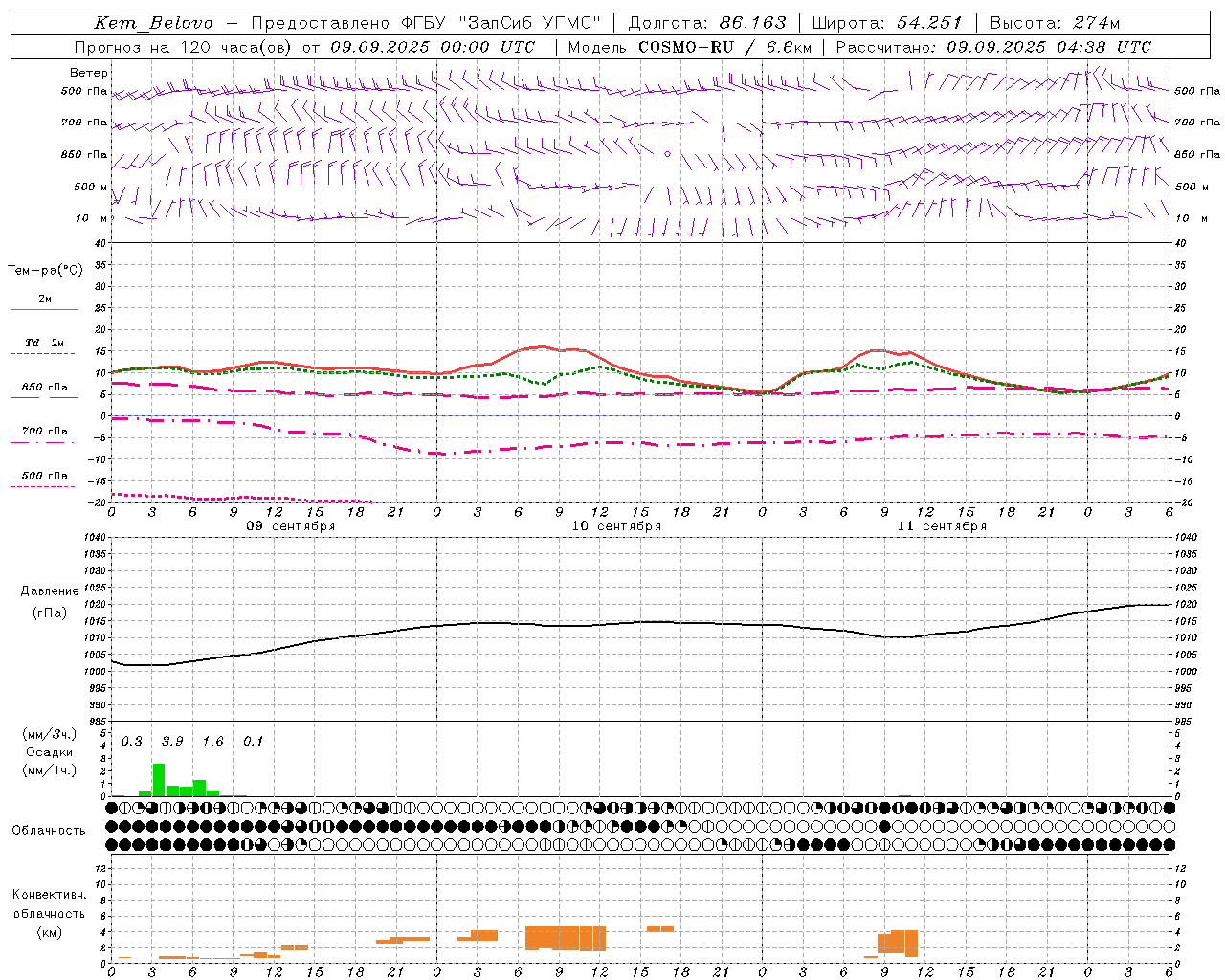
Task: Click the model name COSMO-RU / 6.6км
Action: pyautogui.click(x=725, y=47)
